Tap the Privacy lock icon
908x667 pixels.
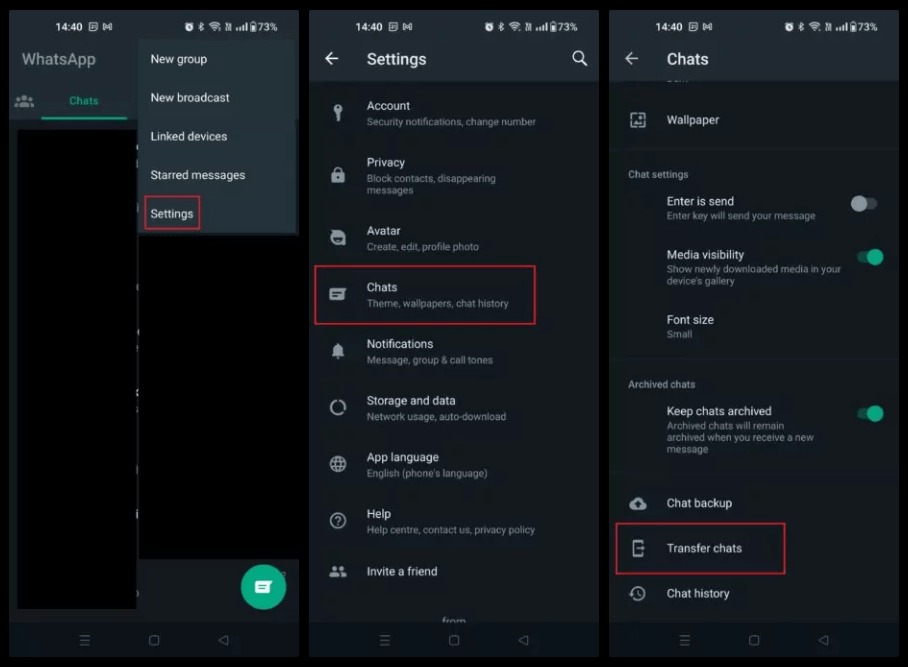(x=338, y=175)
